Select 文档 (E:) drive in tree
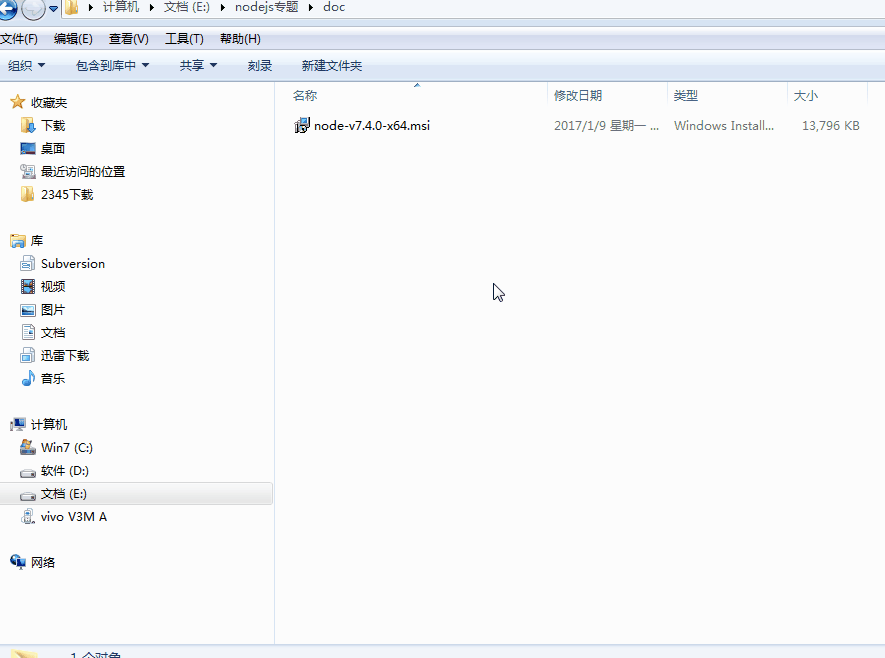Image resolution: width=885 pixels, height=658 pixels. (64, 494)
